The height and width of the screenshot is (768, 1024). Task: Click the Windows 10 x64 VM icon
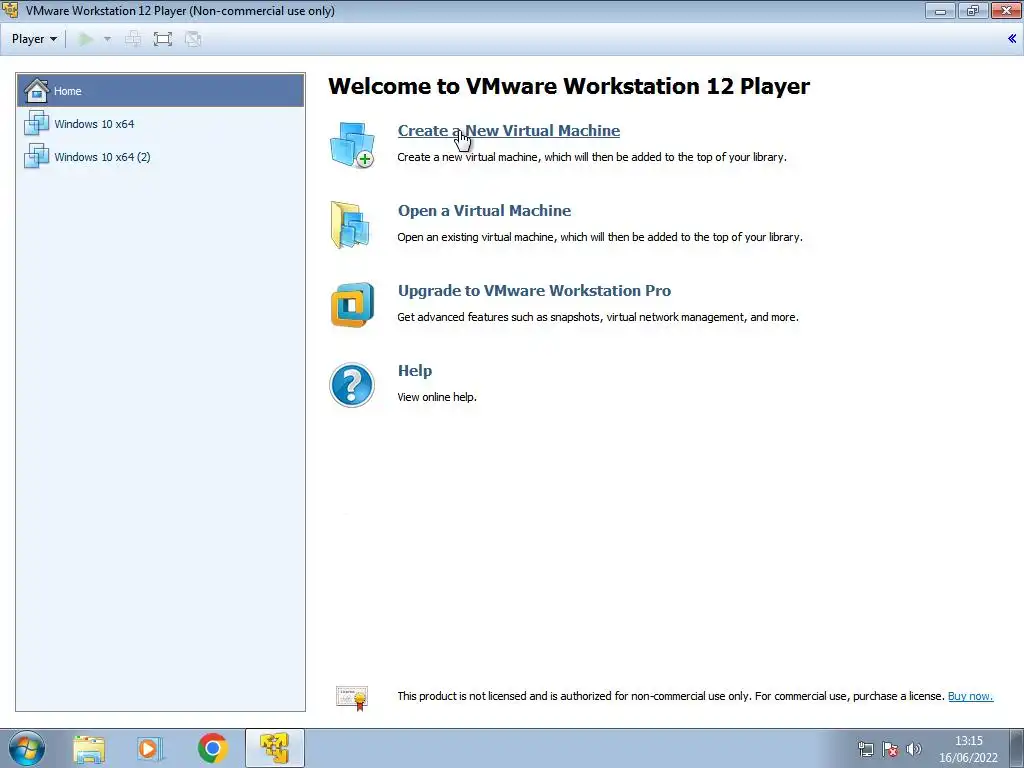coord(37,123)
